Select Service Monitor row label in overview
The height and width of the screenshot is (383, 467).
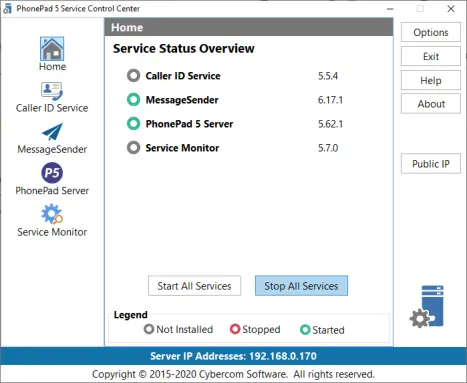pyautogui.click(x=182, y=148)
